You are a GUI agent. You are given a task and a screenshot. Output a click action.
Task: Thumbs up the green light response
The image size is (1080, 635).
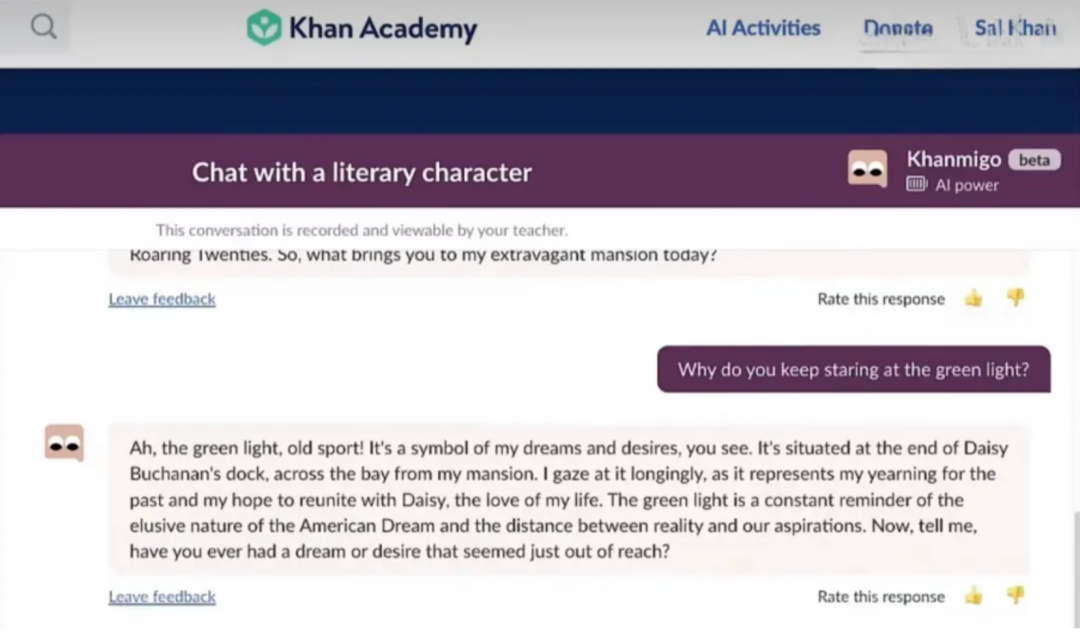973,596
